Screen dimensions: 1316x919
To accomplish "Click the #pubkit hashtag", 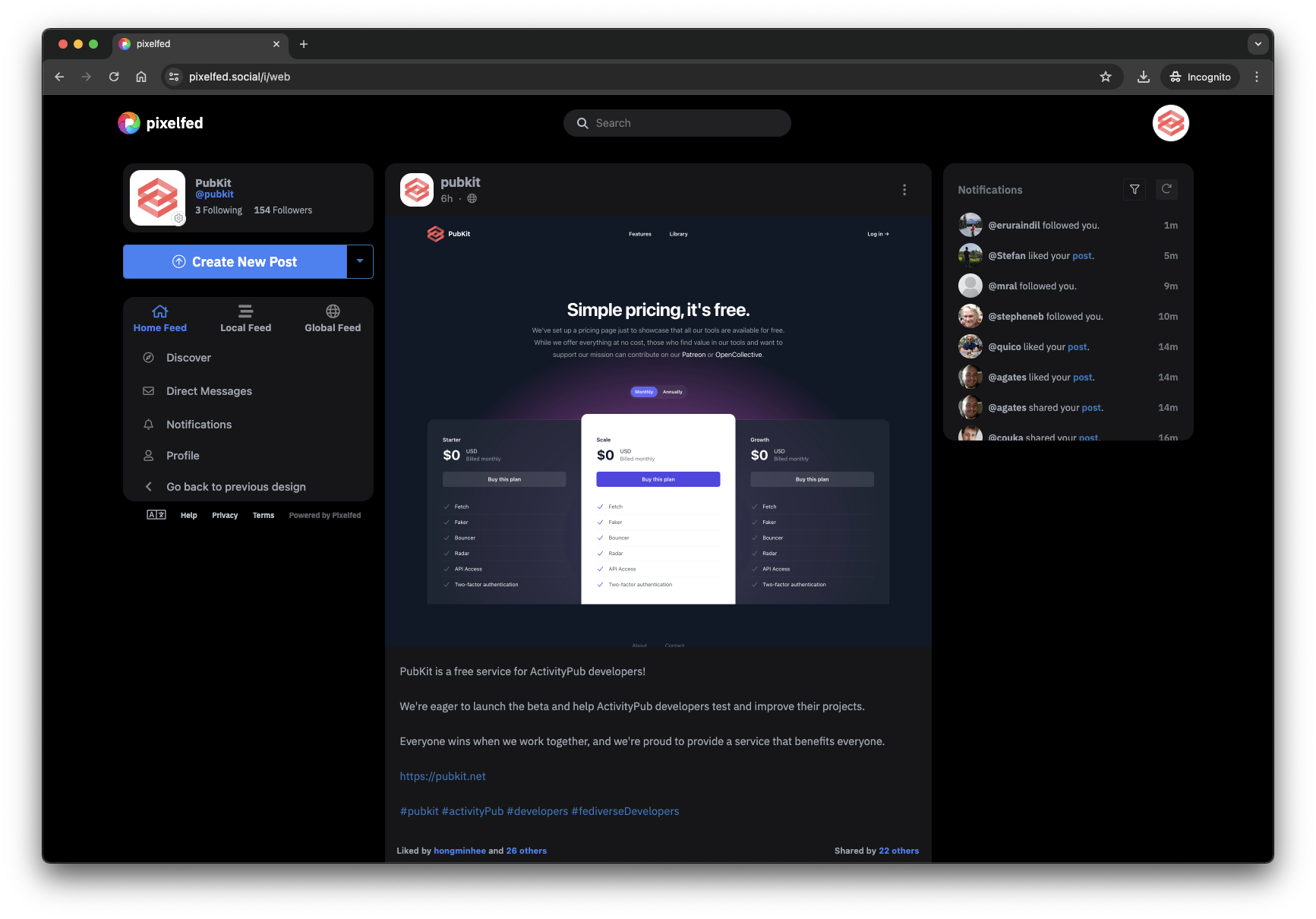I will [x=419, y=811].
